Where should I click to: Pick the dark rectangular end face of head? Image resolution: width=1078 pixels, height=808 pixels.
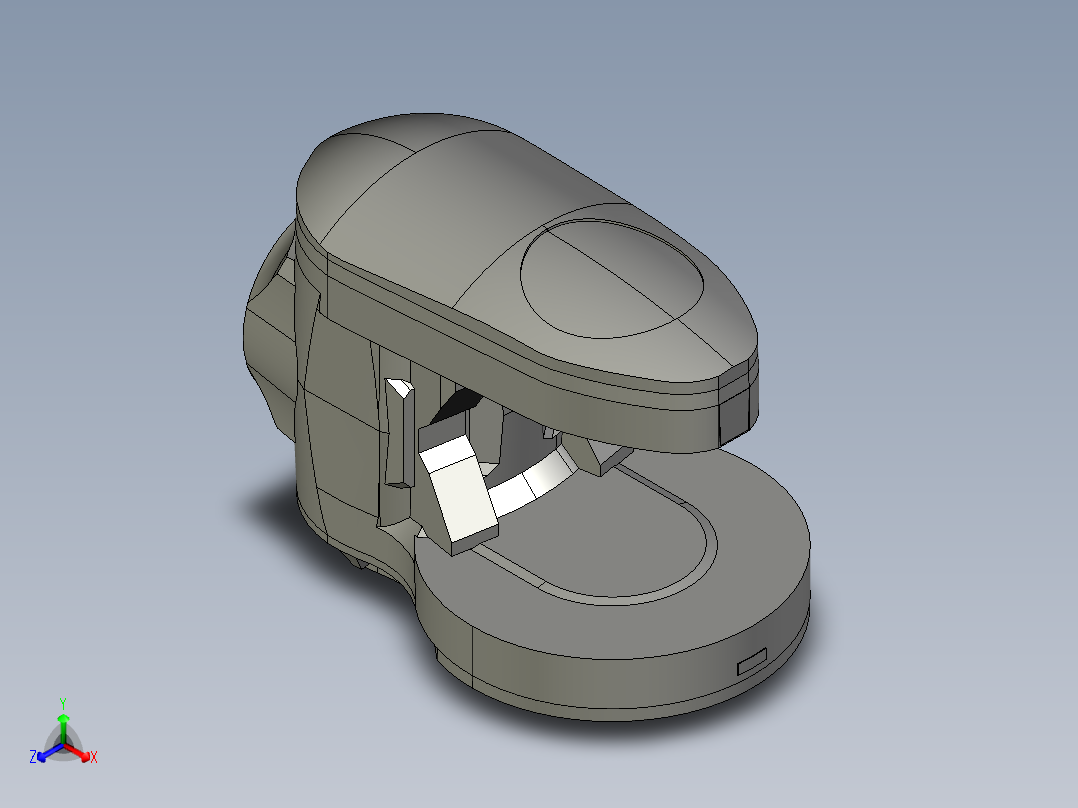(x=734, y=411)
